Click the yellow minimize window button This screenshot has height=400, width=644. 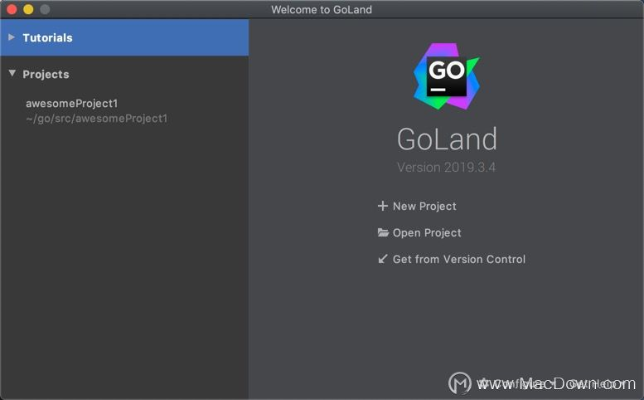tap(27, 9)
